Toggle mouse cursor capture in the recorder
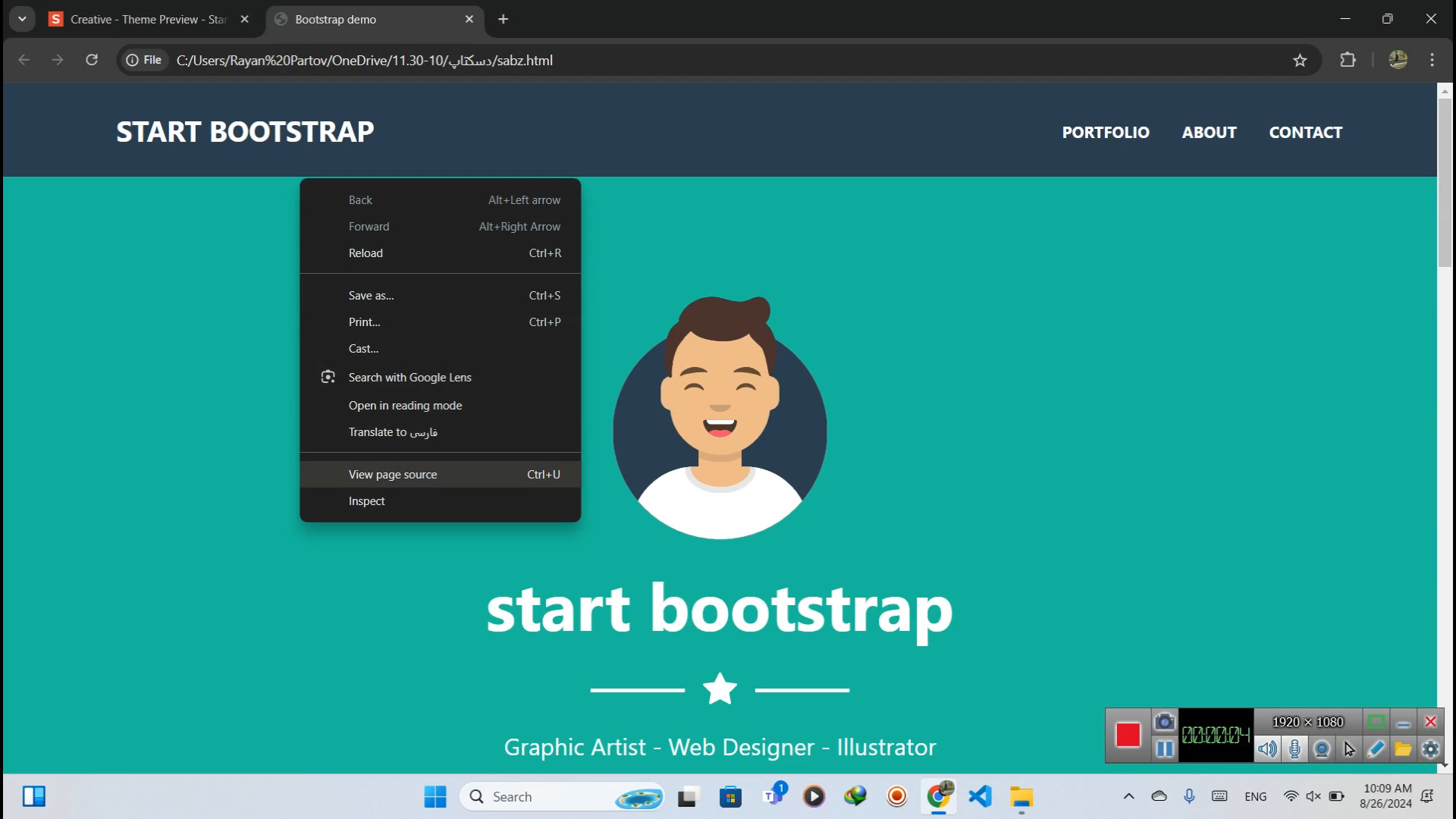This screenshot has width=1456, height=819. [1349, 749]
